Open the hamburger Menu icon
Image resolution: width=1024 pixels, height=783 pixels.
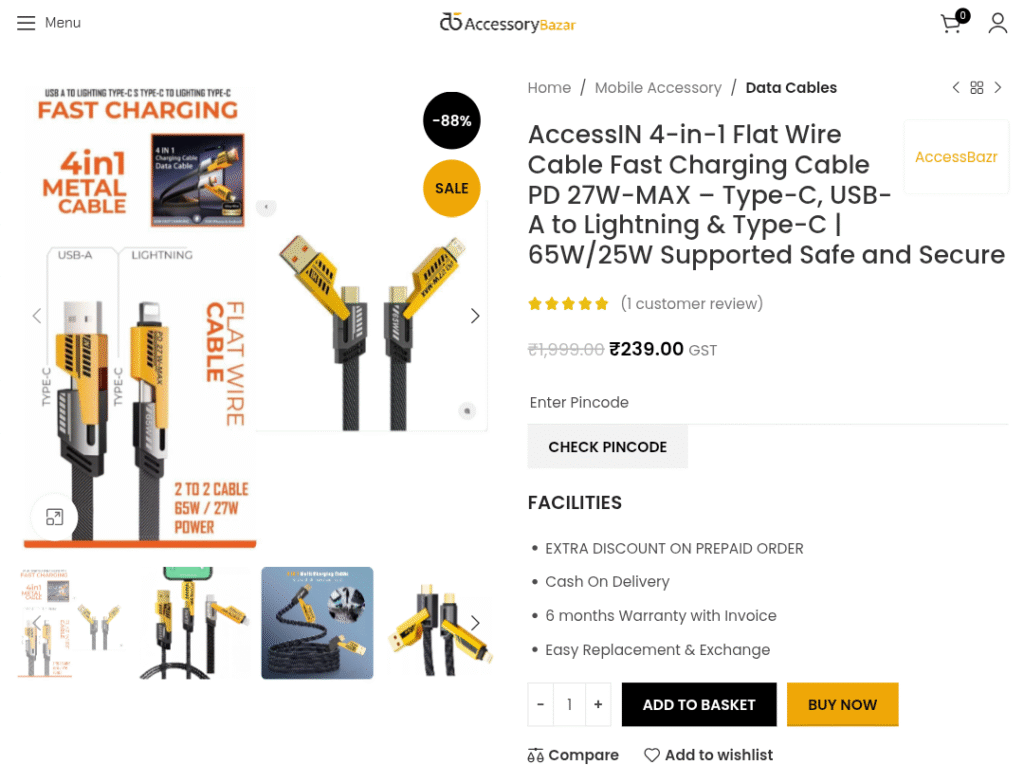(x=26, y=23)
